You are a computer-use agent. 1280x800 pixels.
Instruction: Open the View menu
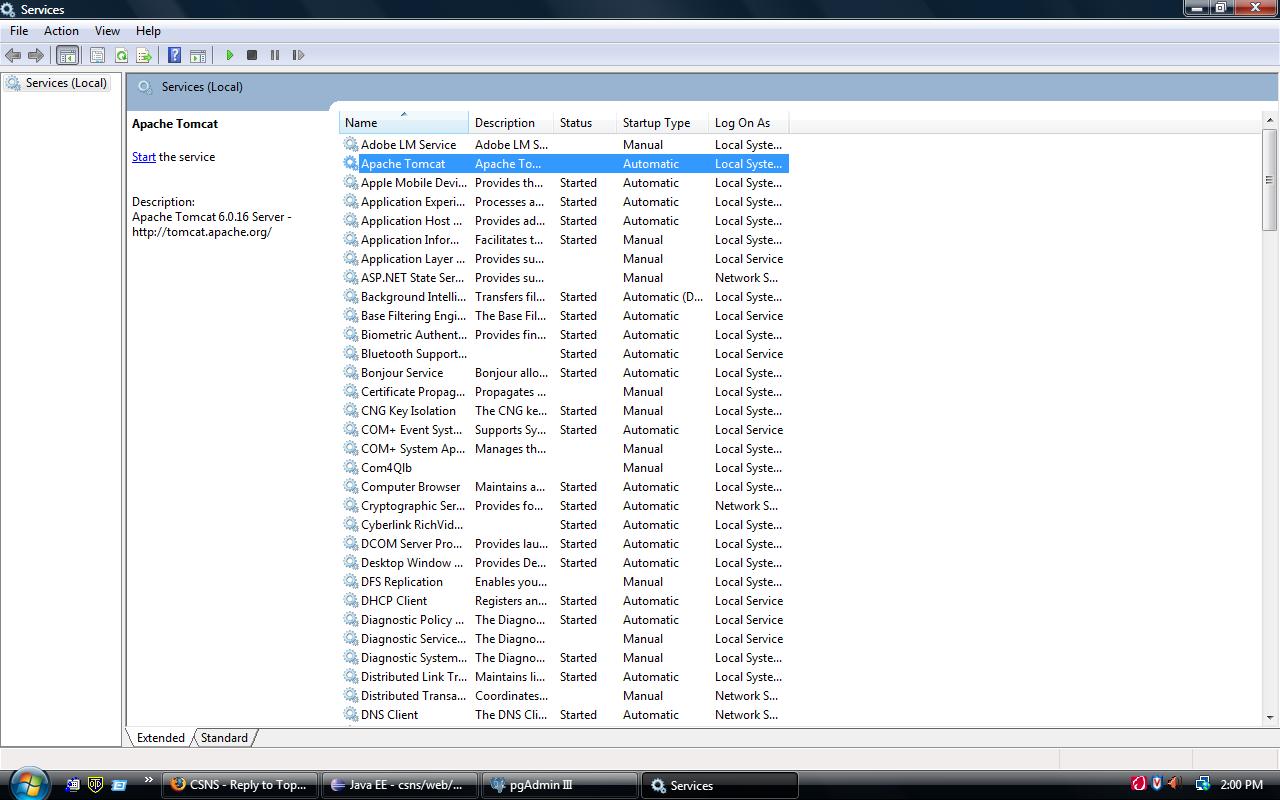(x=107, y=31)
